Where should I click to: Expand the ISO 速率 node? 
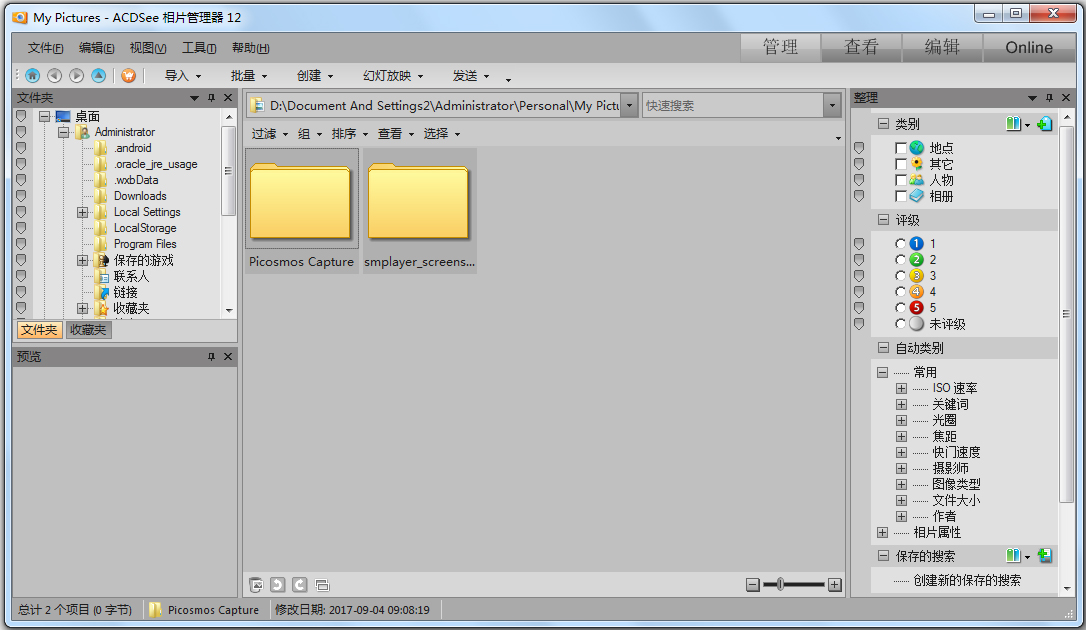(901, 388)
